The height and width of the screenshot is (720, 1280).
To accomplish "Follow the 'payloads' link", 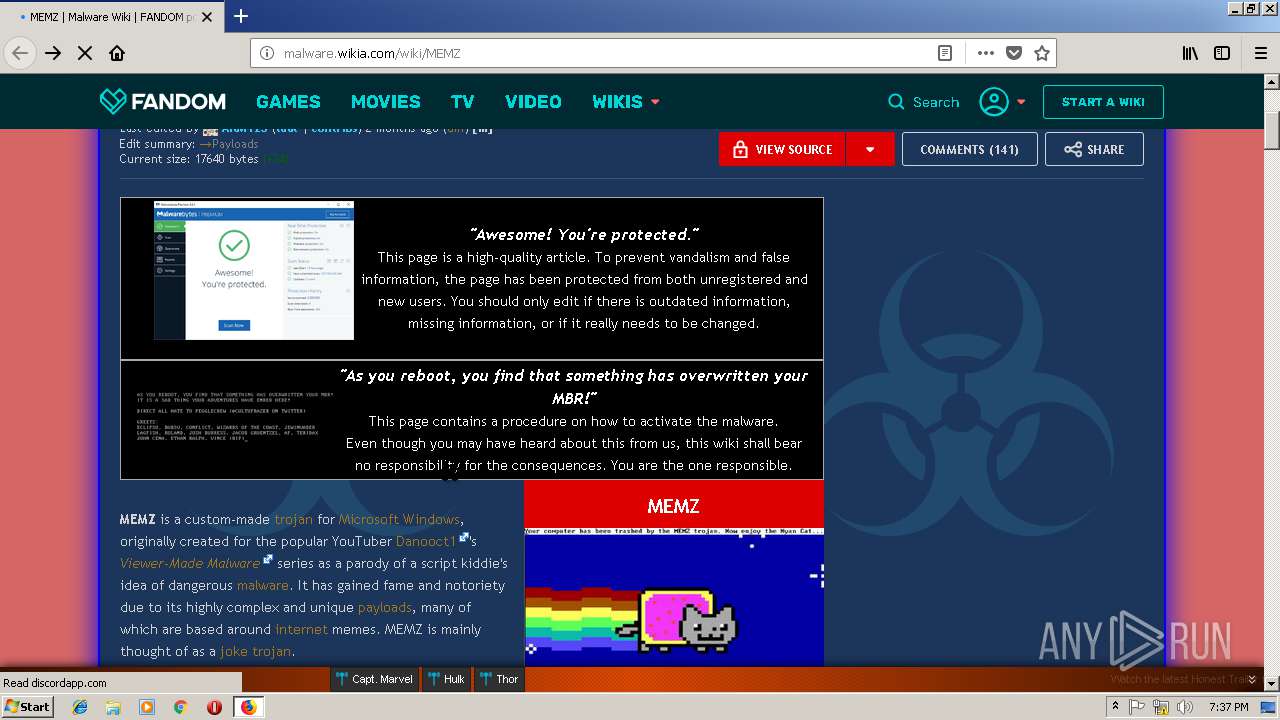I will 385,607.
